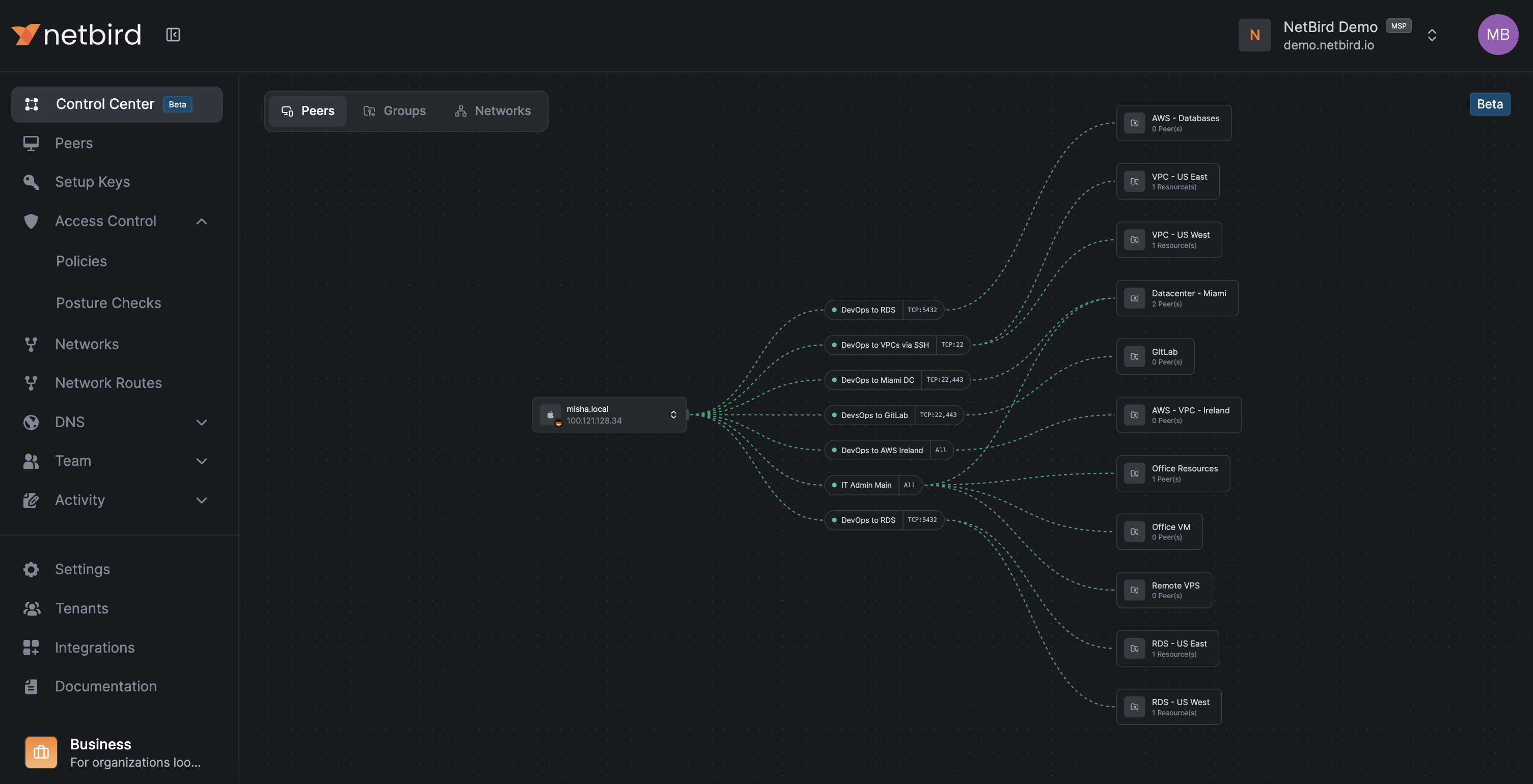Open Integrations from its sidebar icon
This screenshot has width=1533, height=784.
(31, 647)
